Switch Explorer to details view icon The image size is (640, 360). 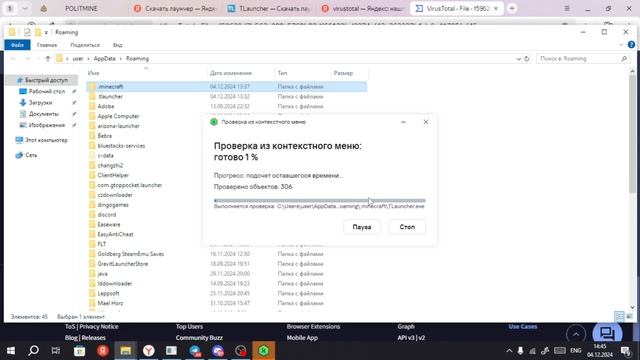click(x=619, y=316)
